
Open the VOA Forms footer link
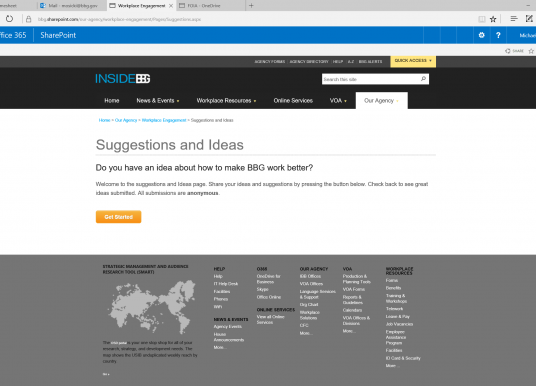[x=354, y=289]
